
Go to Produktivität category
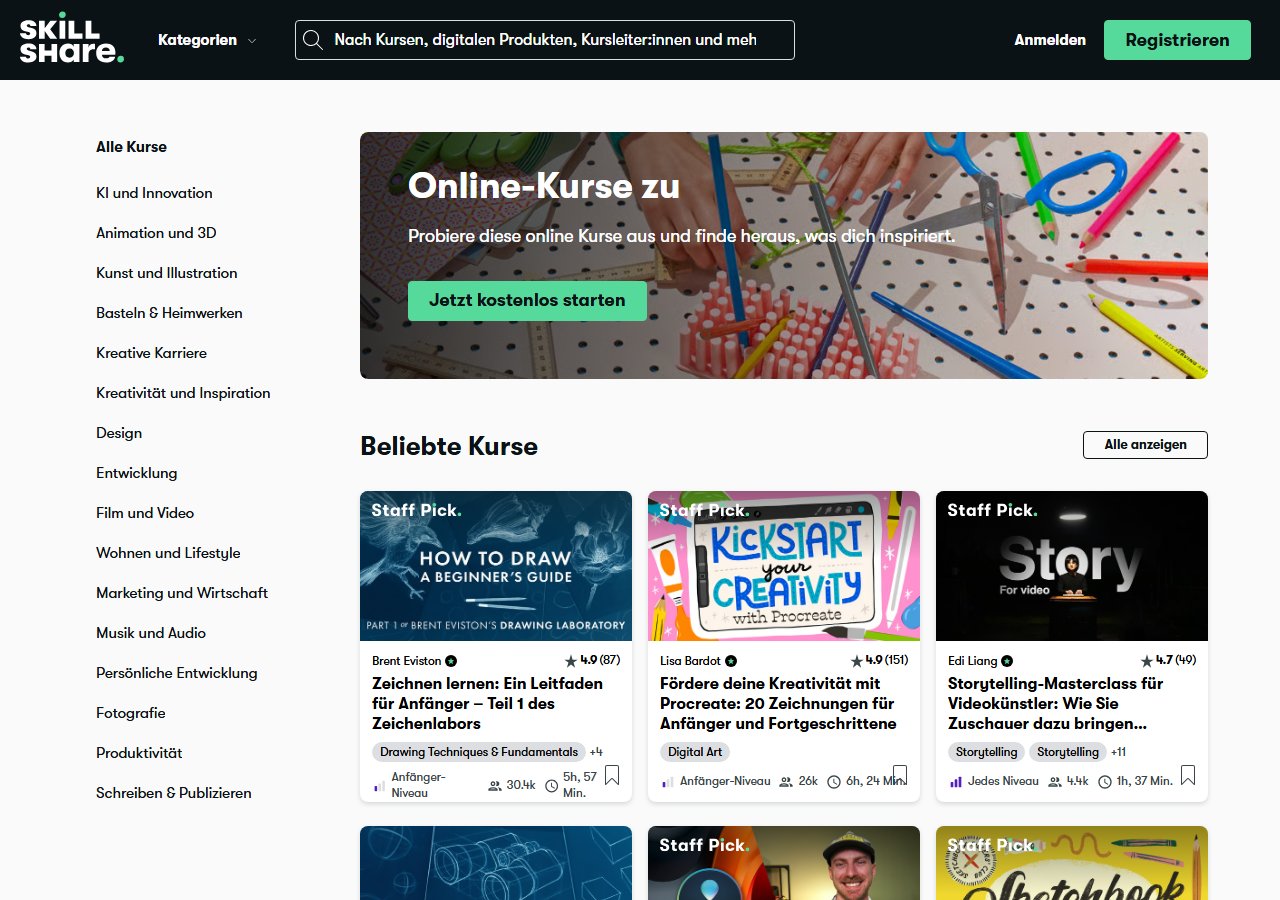139,753
